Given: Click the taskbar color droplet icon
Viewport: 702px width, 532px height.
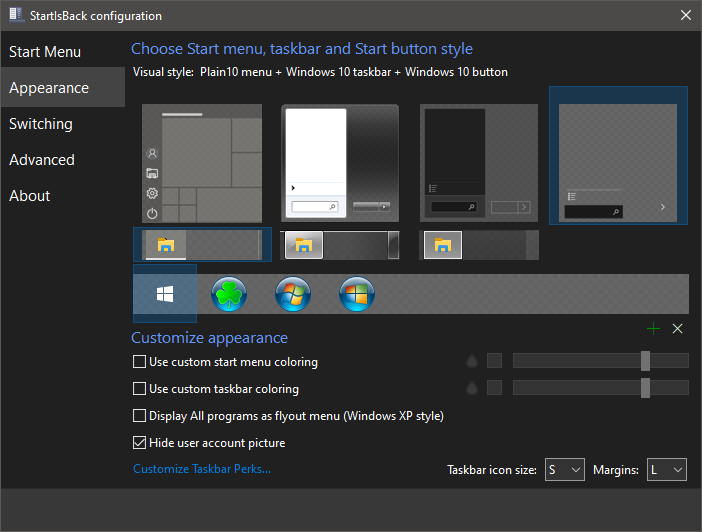Looking at the screenshot, I should click(x=472, y=388).
